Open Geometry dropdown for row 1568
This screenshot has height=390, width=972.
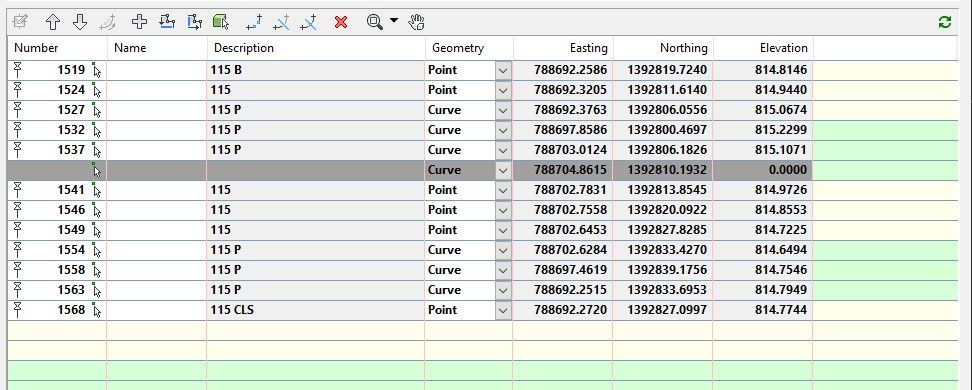pyautogui.click(x=503, y=310)
